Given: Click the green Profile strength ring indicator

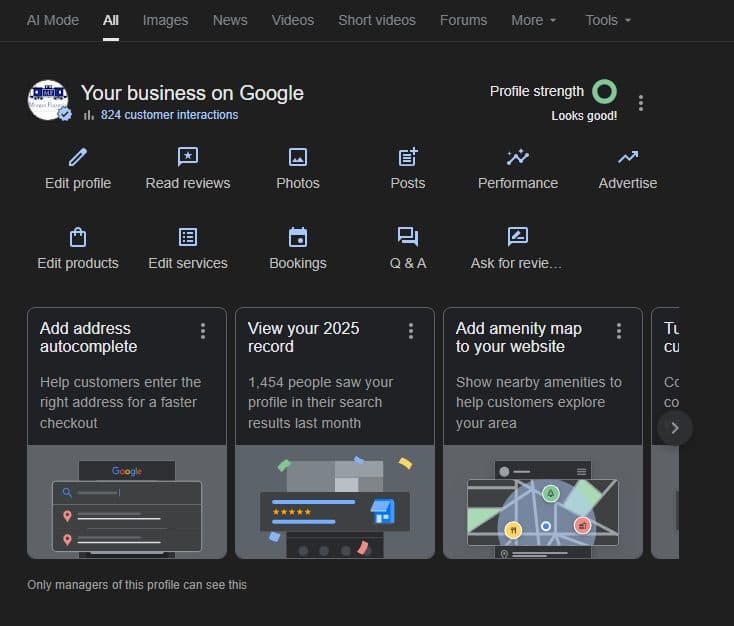Looking at the screenshot, I should click(604, 92).
